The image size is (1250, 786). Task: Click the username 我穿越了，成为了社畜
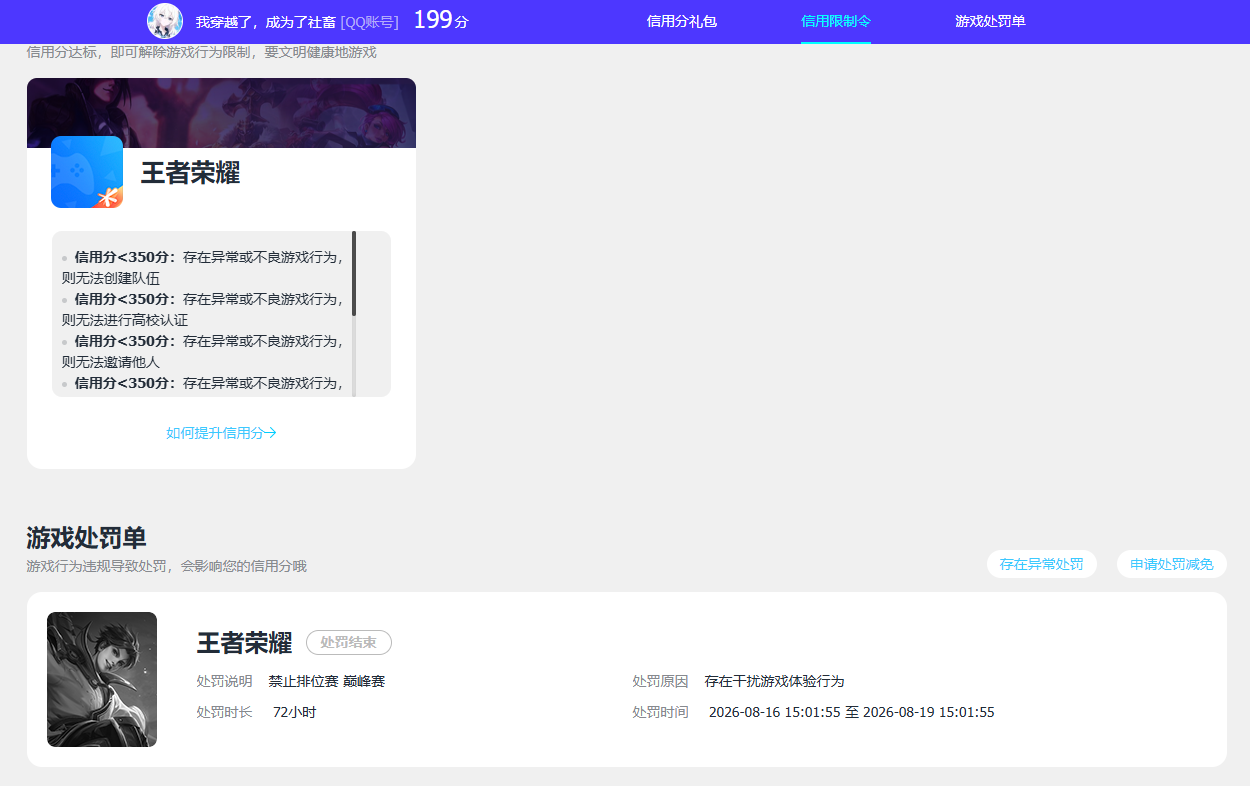[x=265, y=22]
